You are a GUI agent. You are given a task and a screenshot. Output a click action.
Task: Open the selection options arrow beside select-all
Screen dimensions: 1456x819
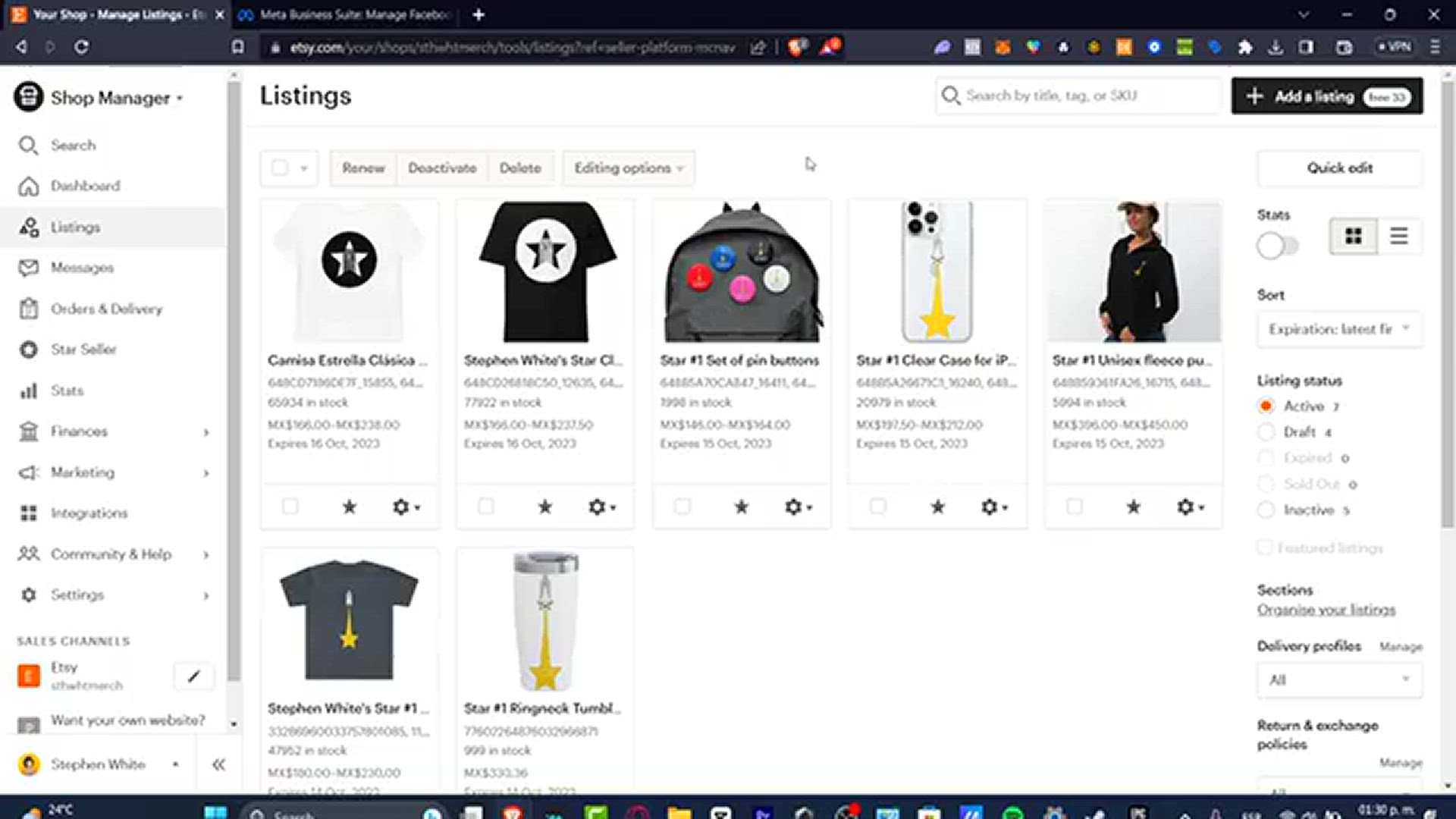303,168
